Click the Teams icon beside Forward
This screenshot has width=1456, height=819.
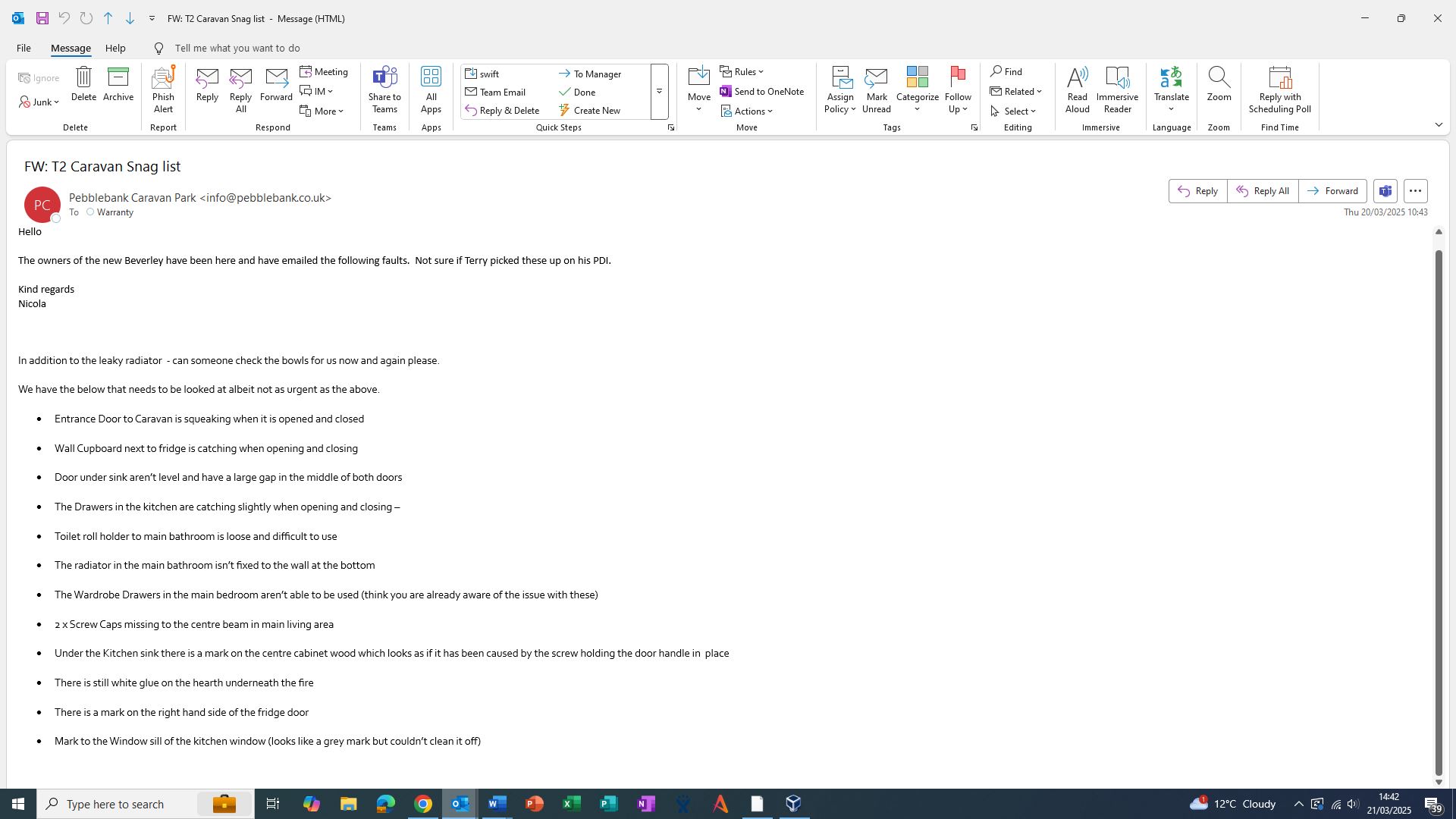(x=1385, y=191)
